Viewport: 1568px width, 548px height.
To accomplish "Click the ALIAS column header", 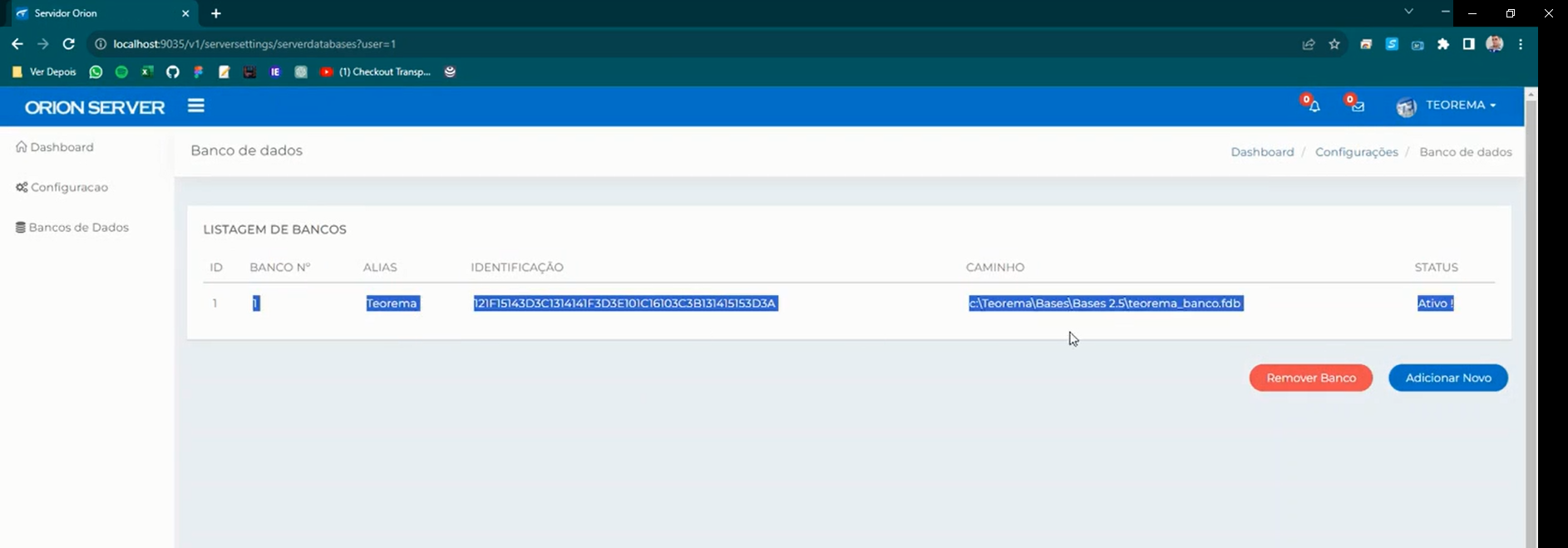I will 380,267.
